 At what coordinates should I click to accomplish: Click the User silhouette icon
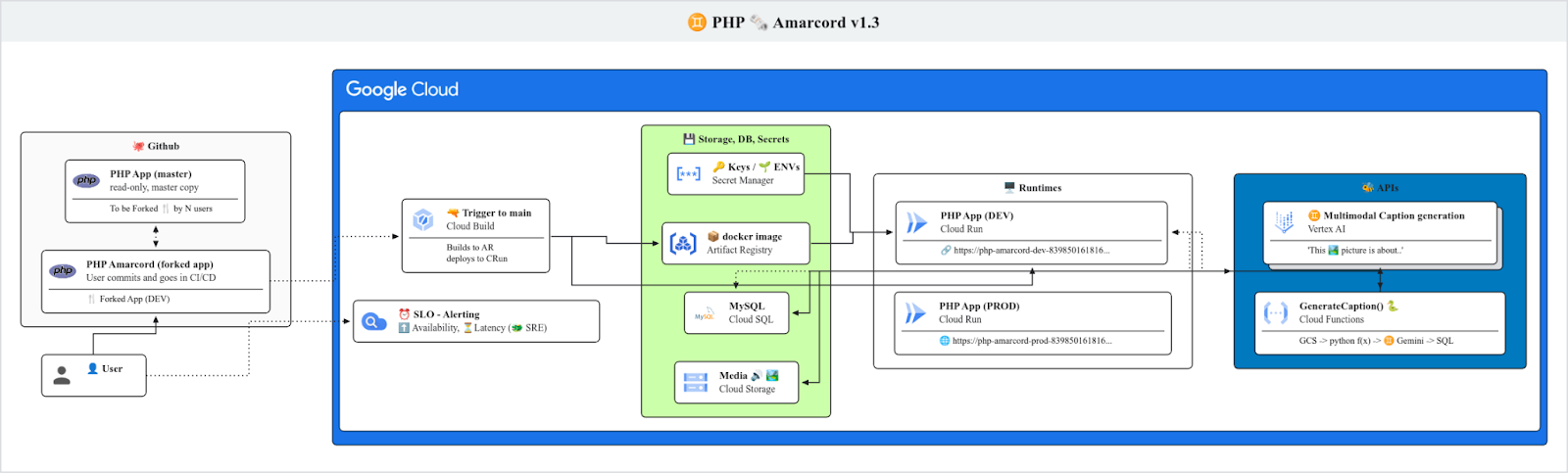[x=62, y=375]
